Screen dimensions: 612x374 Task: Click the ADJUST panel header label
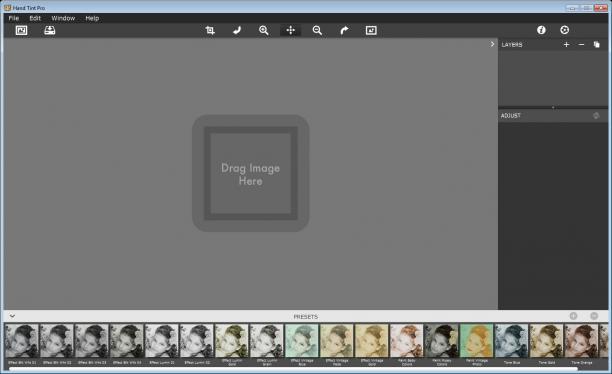511,116
